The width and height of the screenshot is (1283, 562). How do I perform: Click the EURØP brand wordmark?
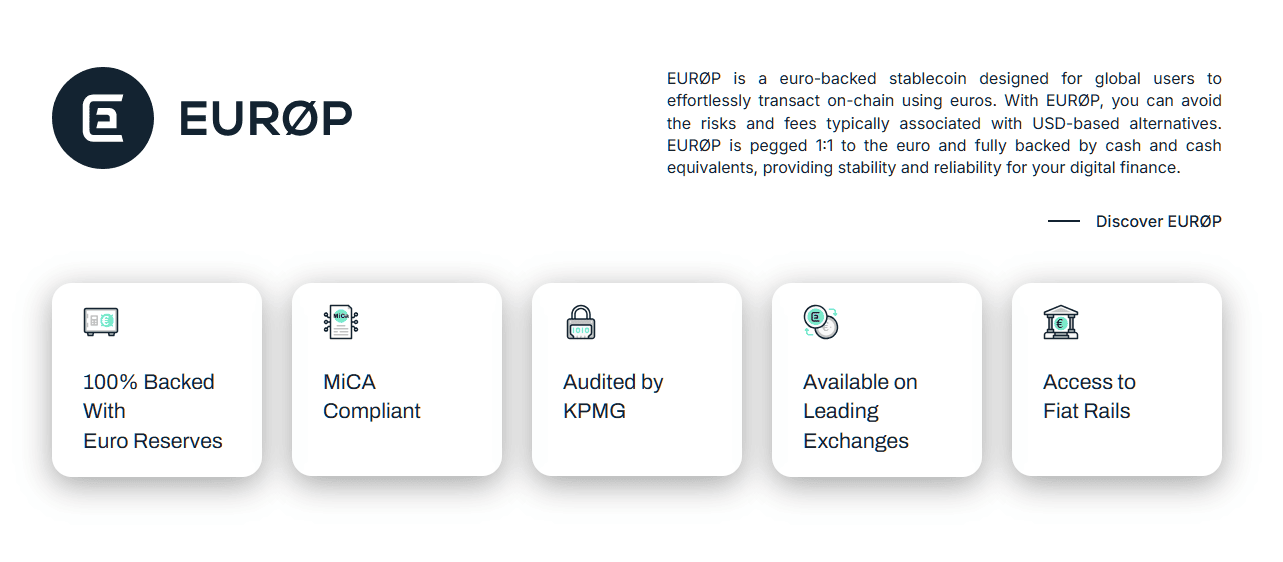pos(266,119)
